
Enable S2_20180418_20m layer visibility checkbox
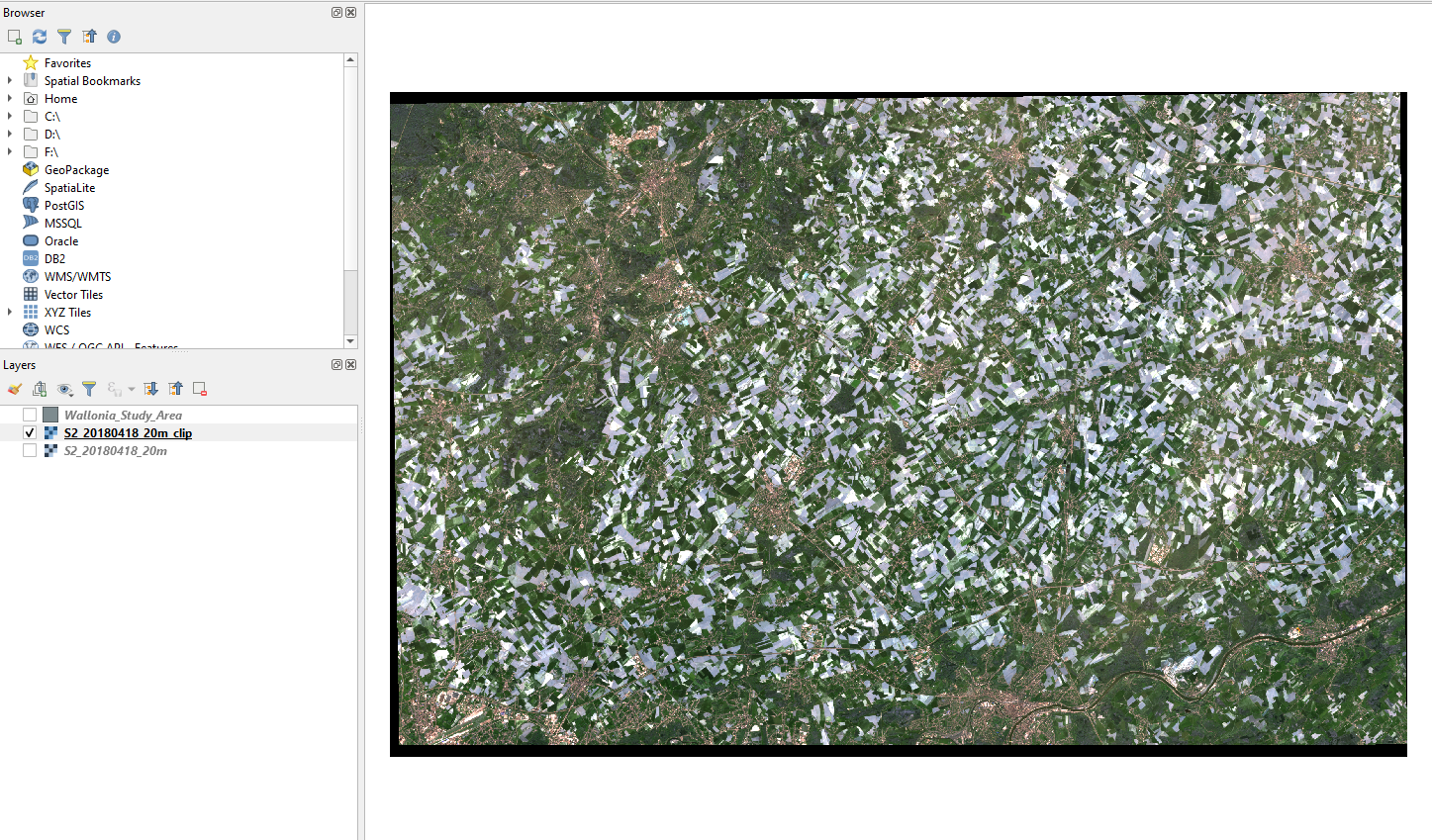click(30, 451)
